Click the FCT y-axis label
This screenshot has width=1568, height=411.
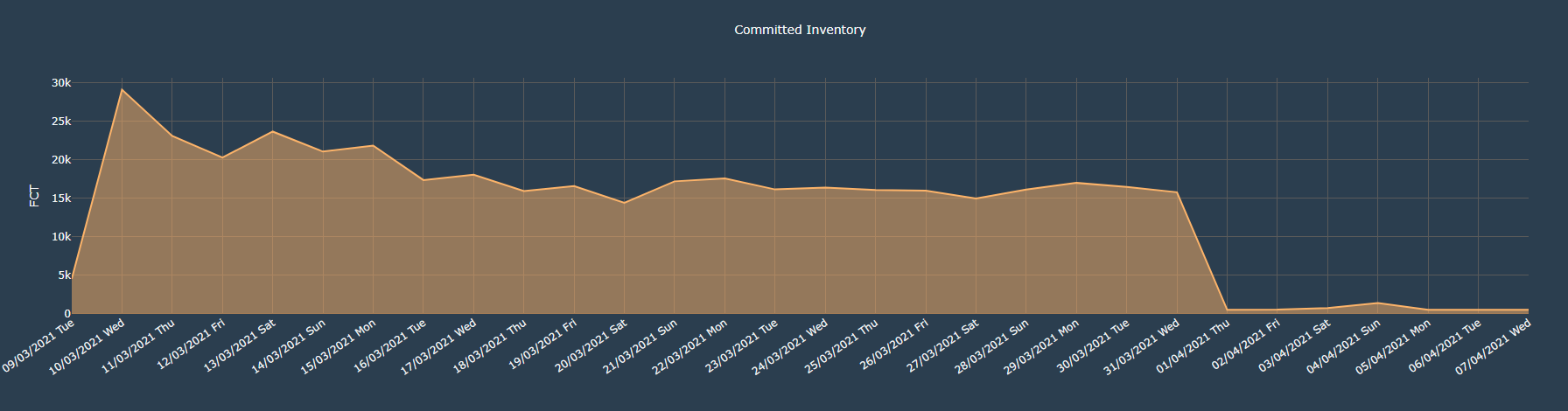(x=34, y=195)
